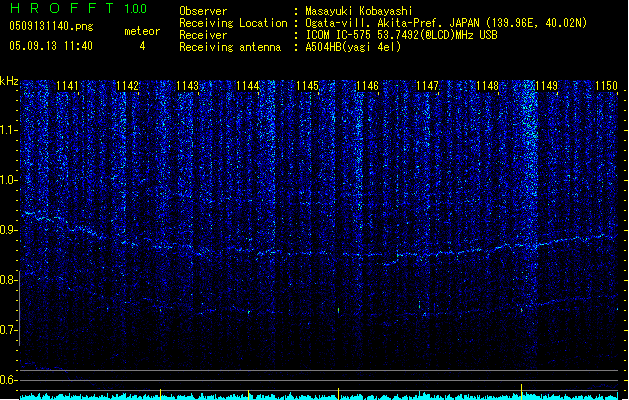
Task: Select the 1143 time marker
Action: click(187, 87)
